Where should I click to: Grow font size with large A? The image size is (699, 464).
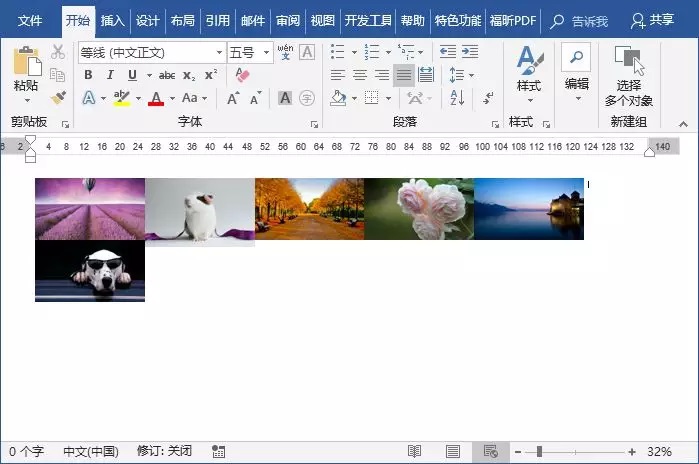pyautogui.click(x=233, y=98)
